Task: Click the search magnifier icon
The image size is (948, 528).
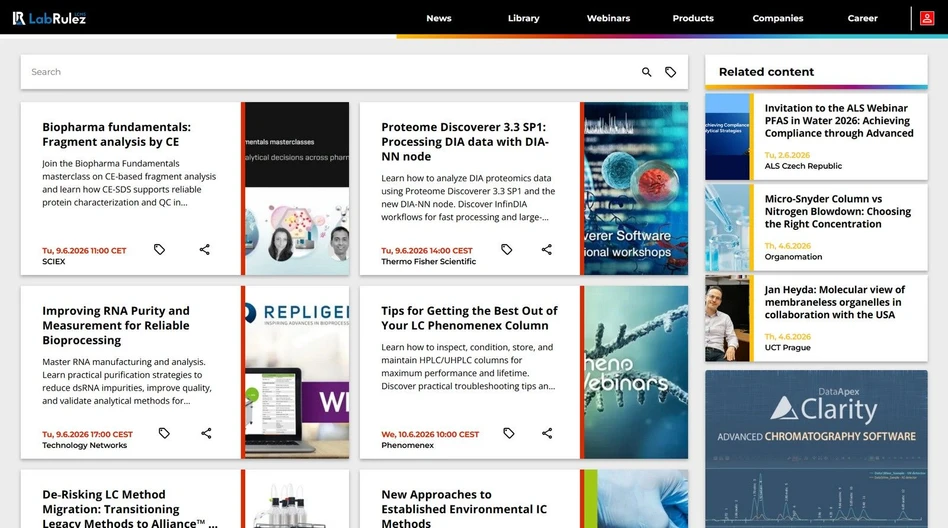Action: coord(646,72)
